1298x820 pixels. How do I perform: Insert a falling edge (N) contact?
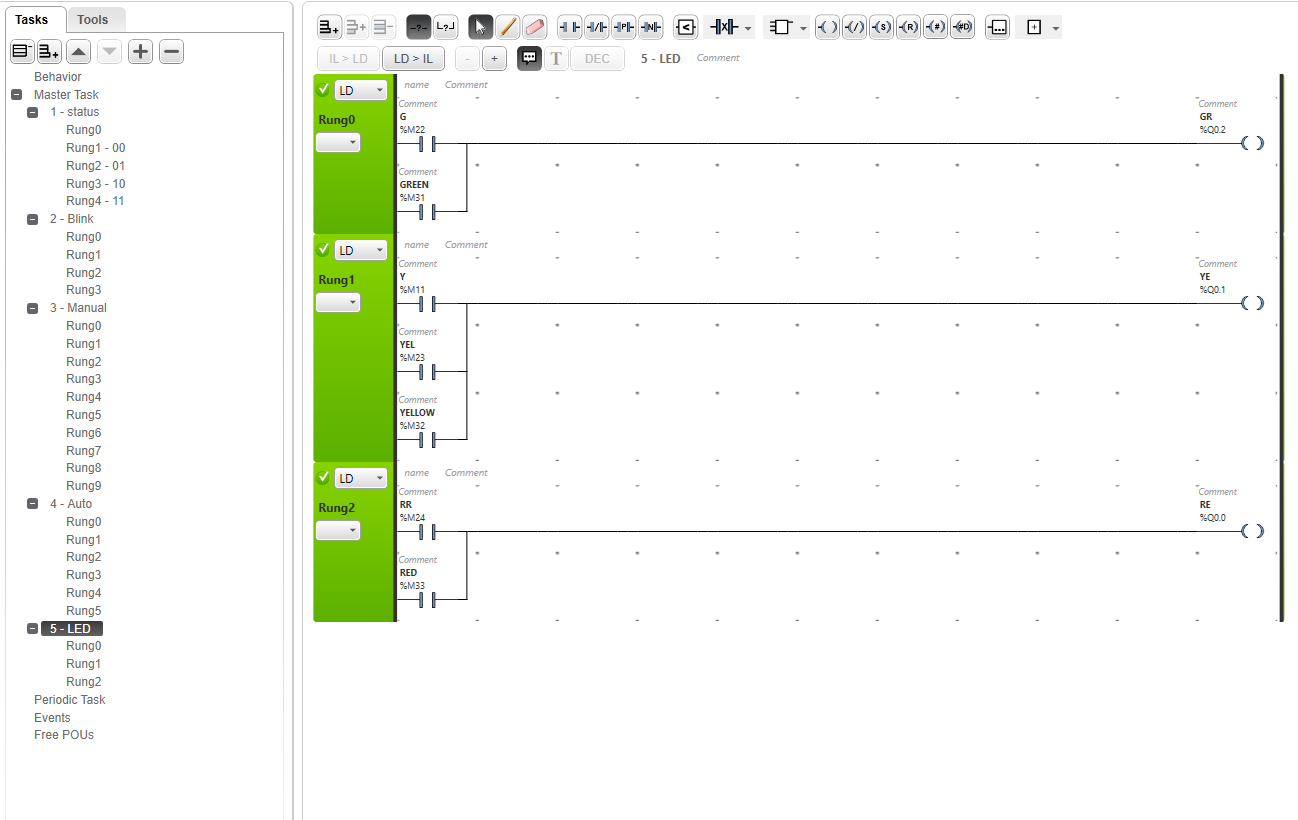(x=650, y=27)
